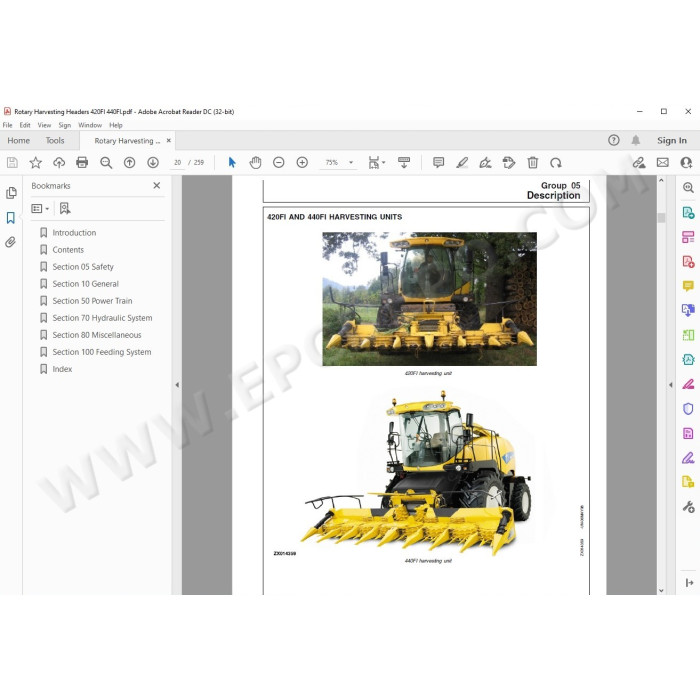Jump to the Contents bookmark
Screen dimensions: 700x700
coord(68,250)
